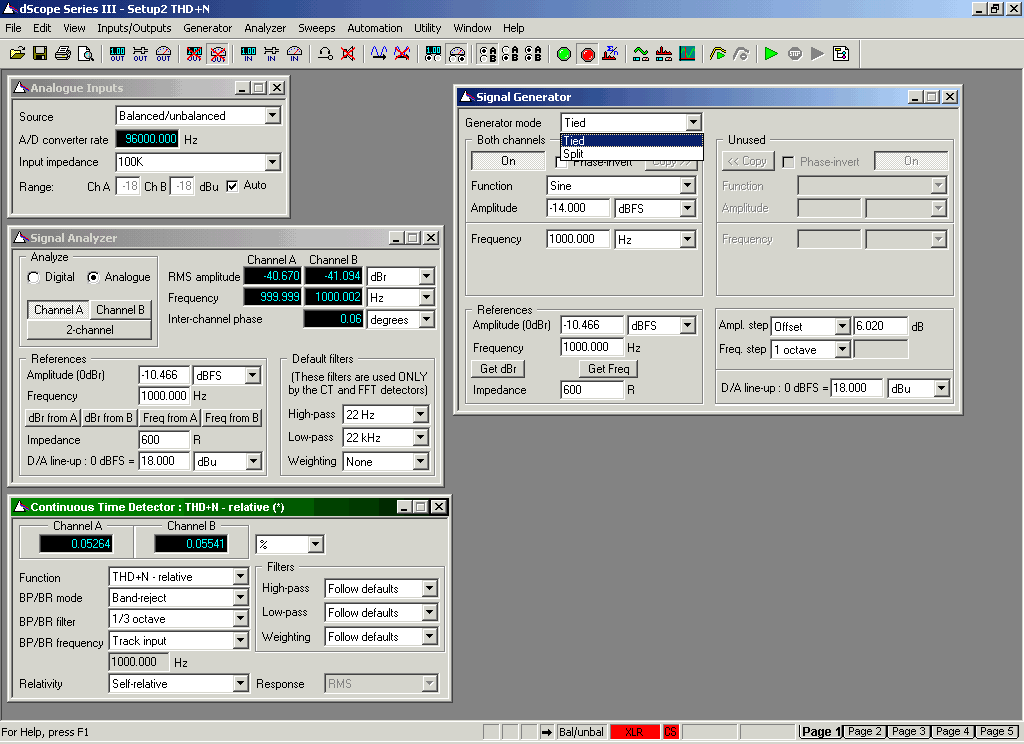
Task: Select the Digital analyze radio button
Action: (x=33, y=278)
